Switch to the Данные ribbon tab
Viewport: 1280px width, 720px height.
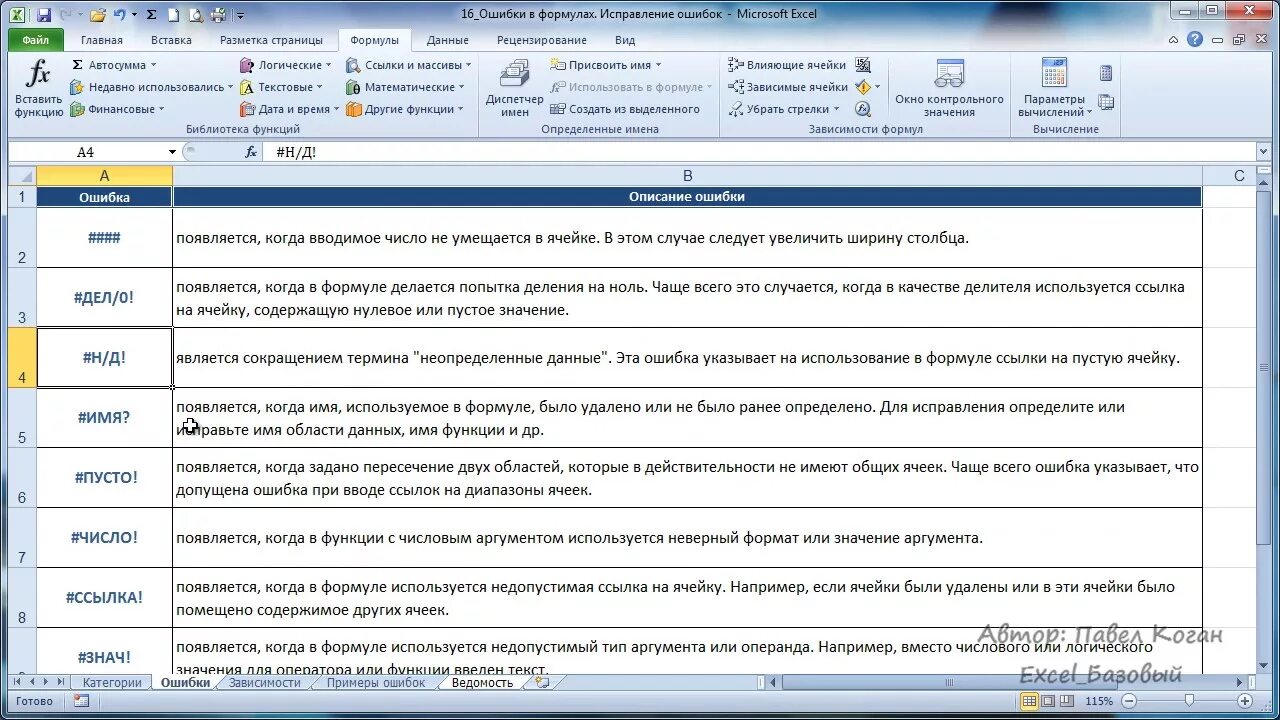(x=447, y=40)
